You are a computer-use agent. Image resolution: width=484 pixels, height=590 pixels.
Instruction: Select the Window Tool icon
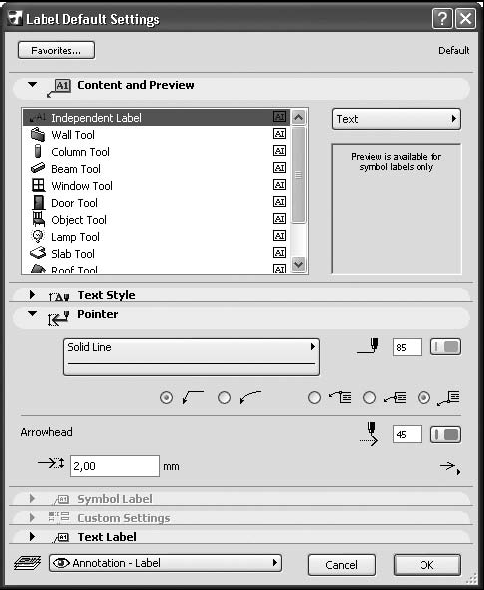38,186
